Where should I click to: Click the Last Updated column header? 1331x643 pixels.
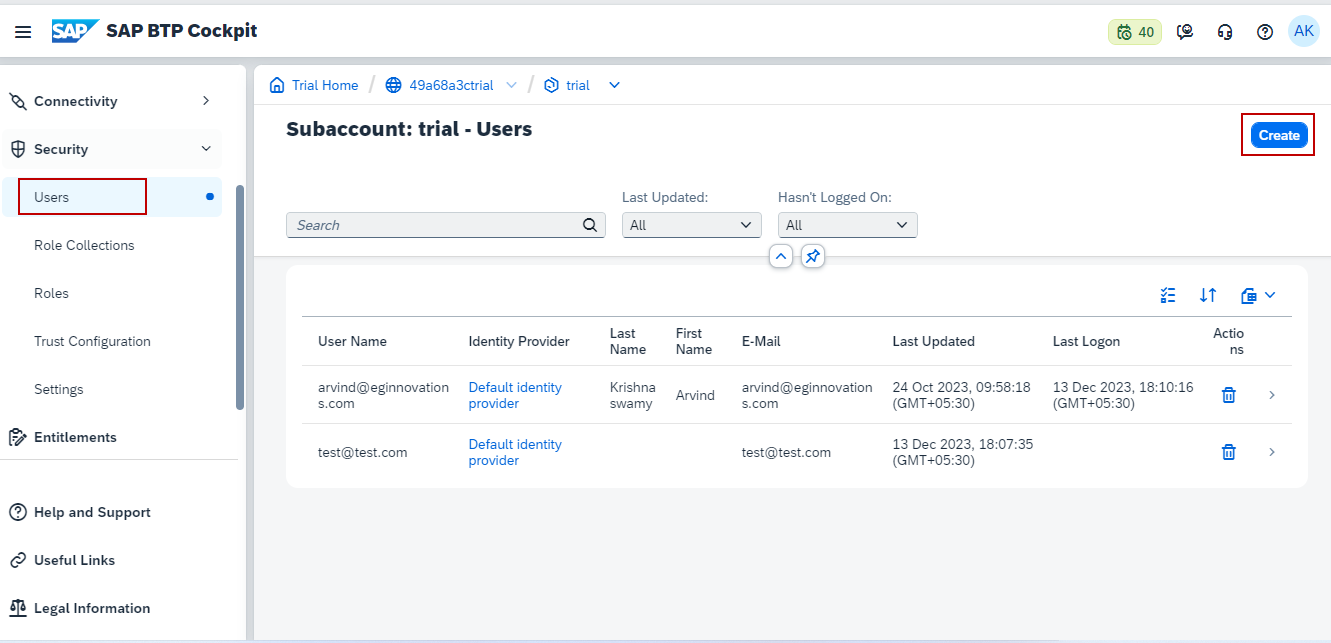[933, 341]
